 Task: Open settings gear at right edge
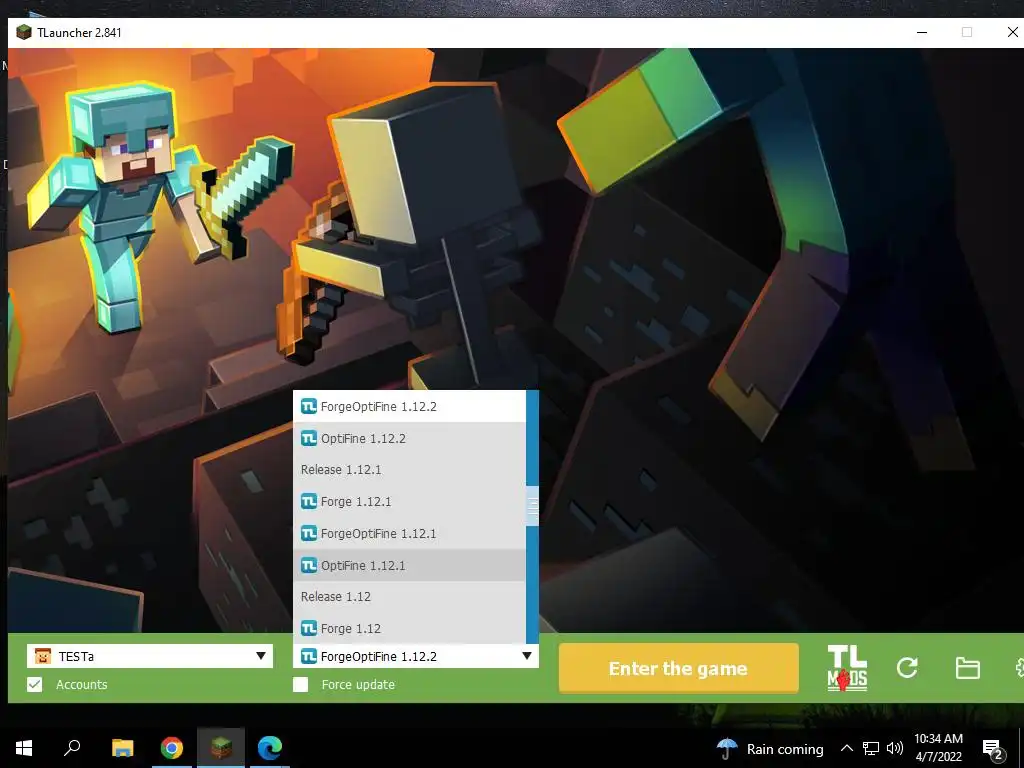1019,667
